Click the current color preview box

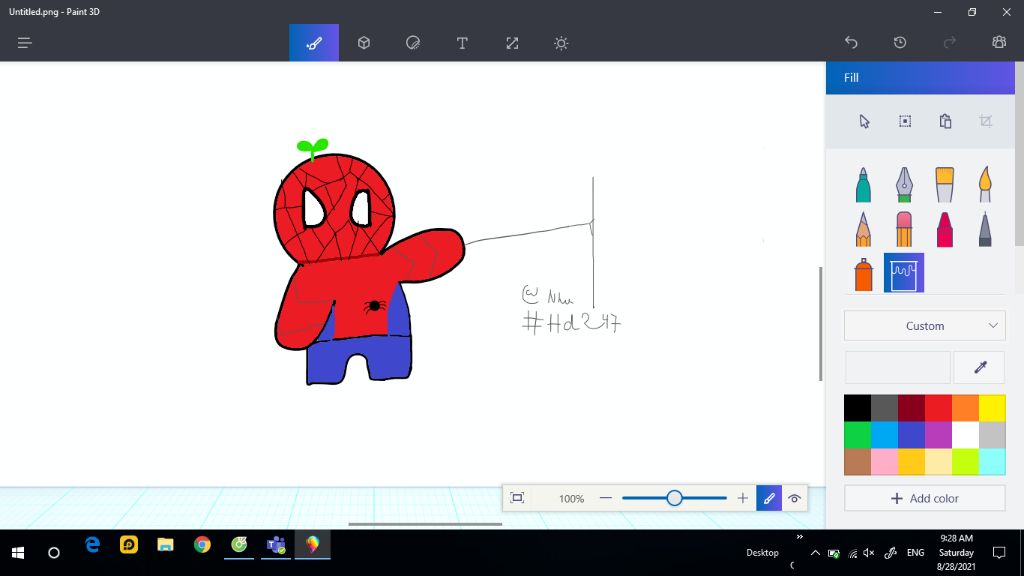click(x=898, y=368)
